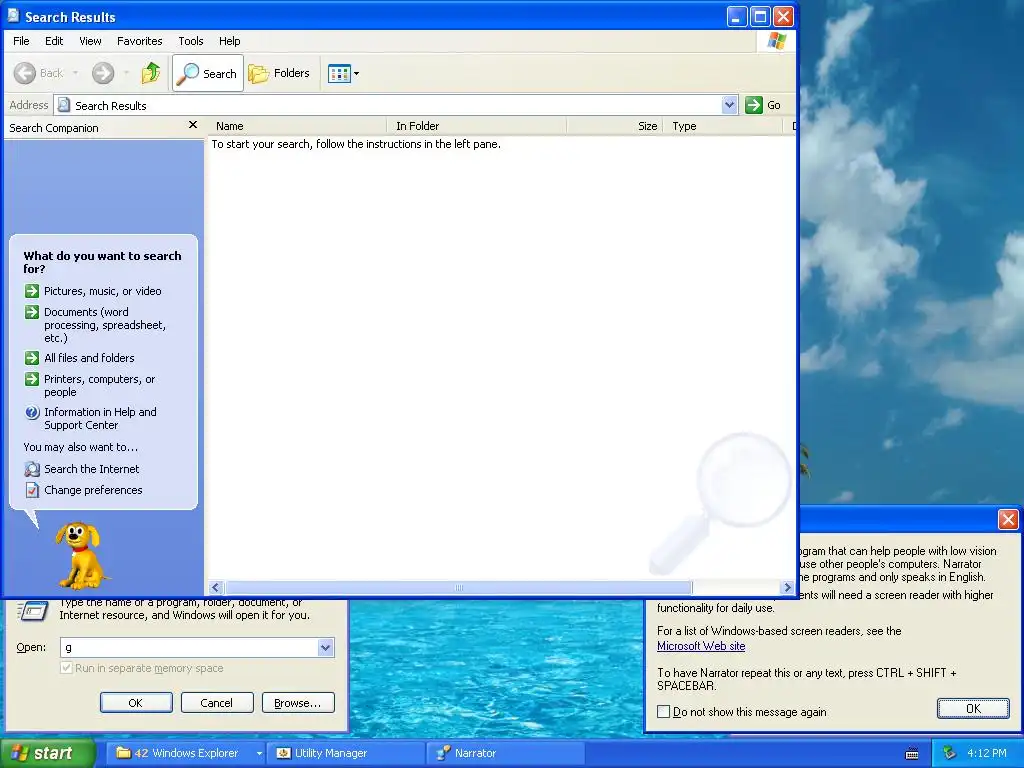
Task: Sort results by Type column
Action: (722, 126)
